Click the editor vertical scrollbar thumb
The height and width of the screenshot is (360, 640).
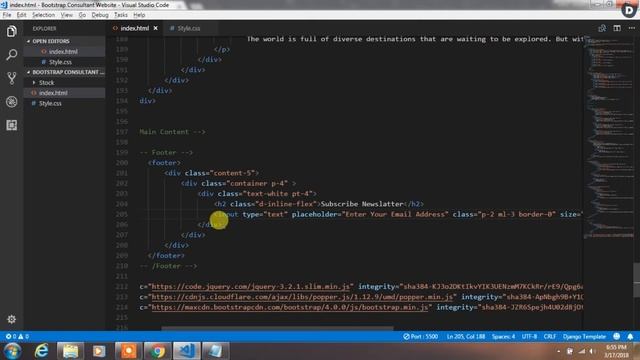636,280
